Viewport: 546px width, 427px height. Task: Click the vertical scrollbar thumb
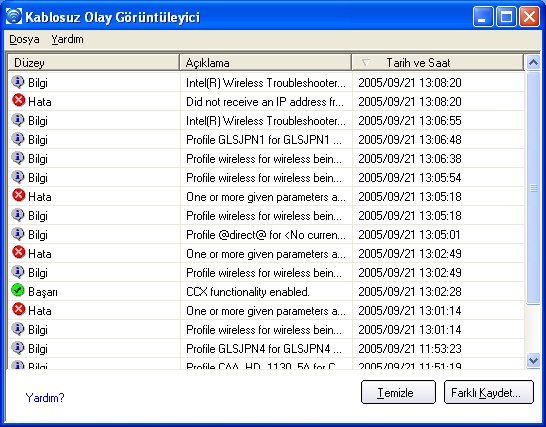pyautogui.click(x=533, y=188)
